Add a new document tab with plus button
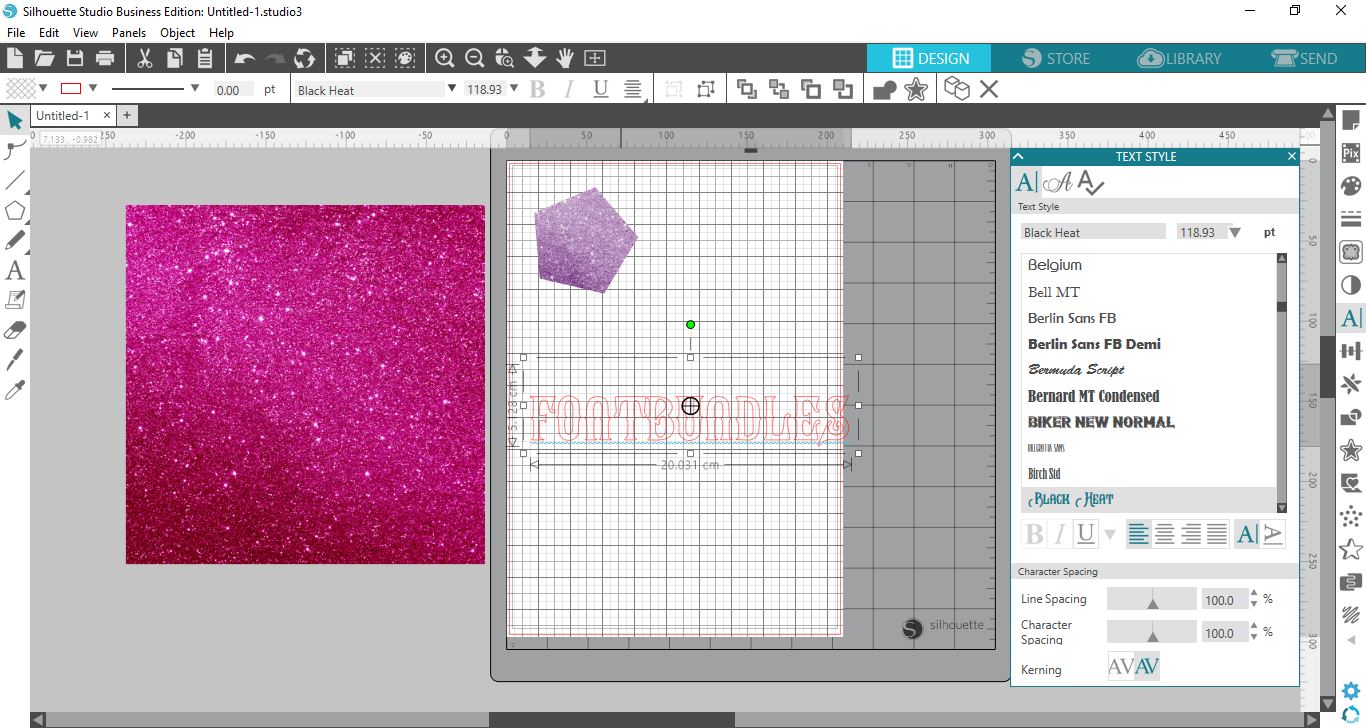The height and width of the screenshot is (728, 1366). (127, 116)
